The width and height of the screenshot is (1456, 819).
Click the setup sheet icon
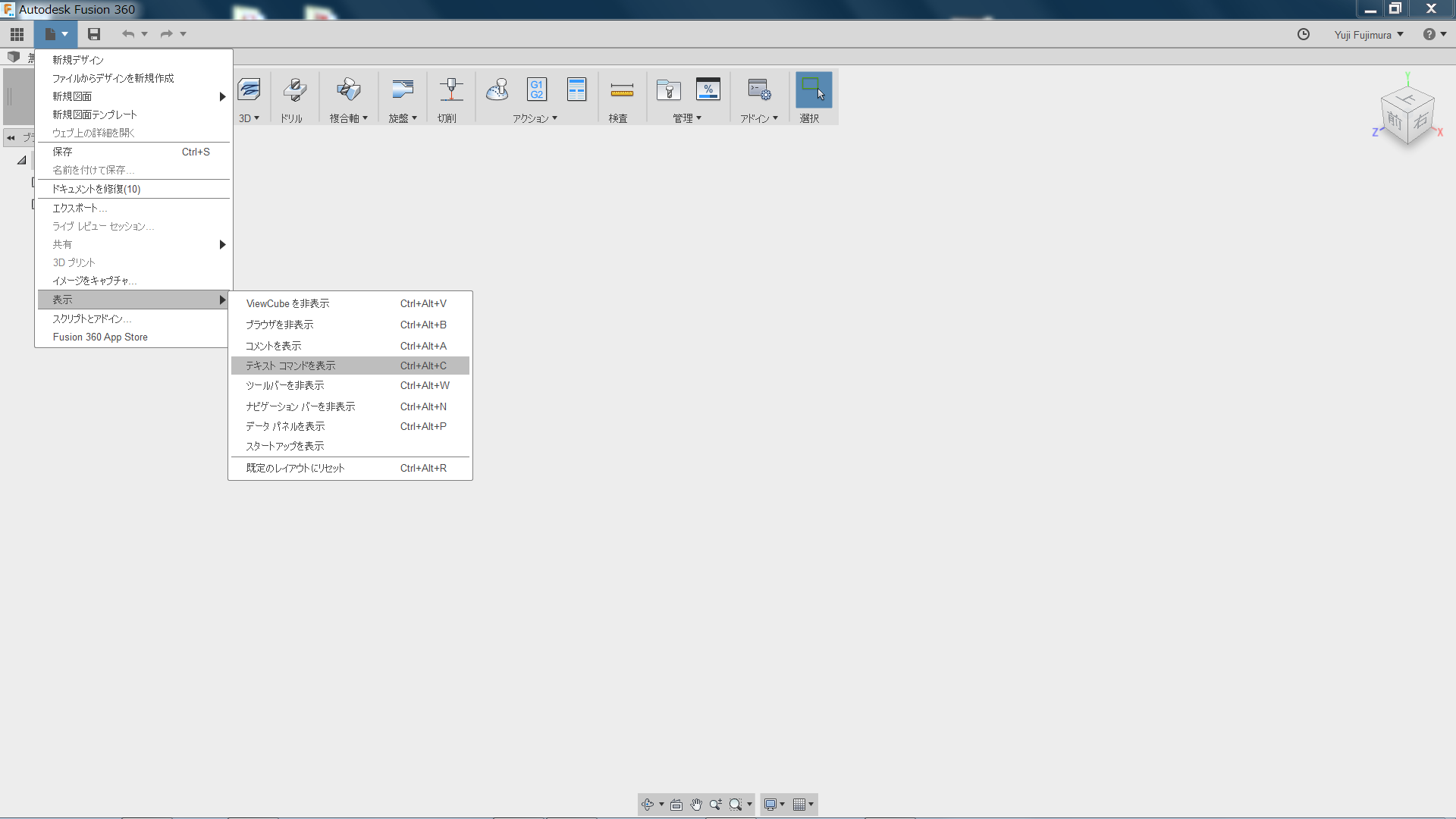[577, 90]
